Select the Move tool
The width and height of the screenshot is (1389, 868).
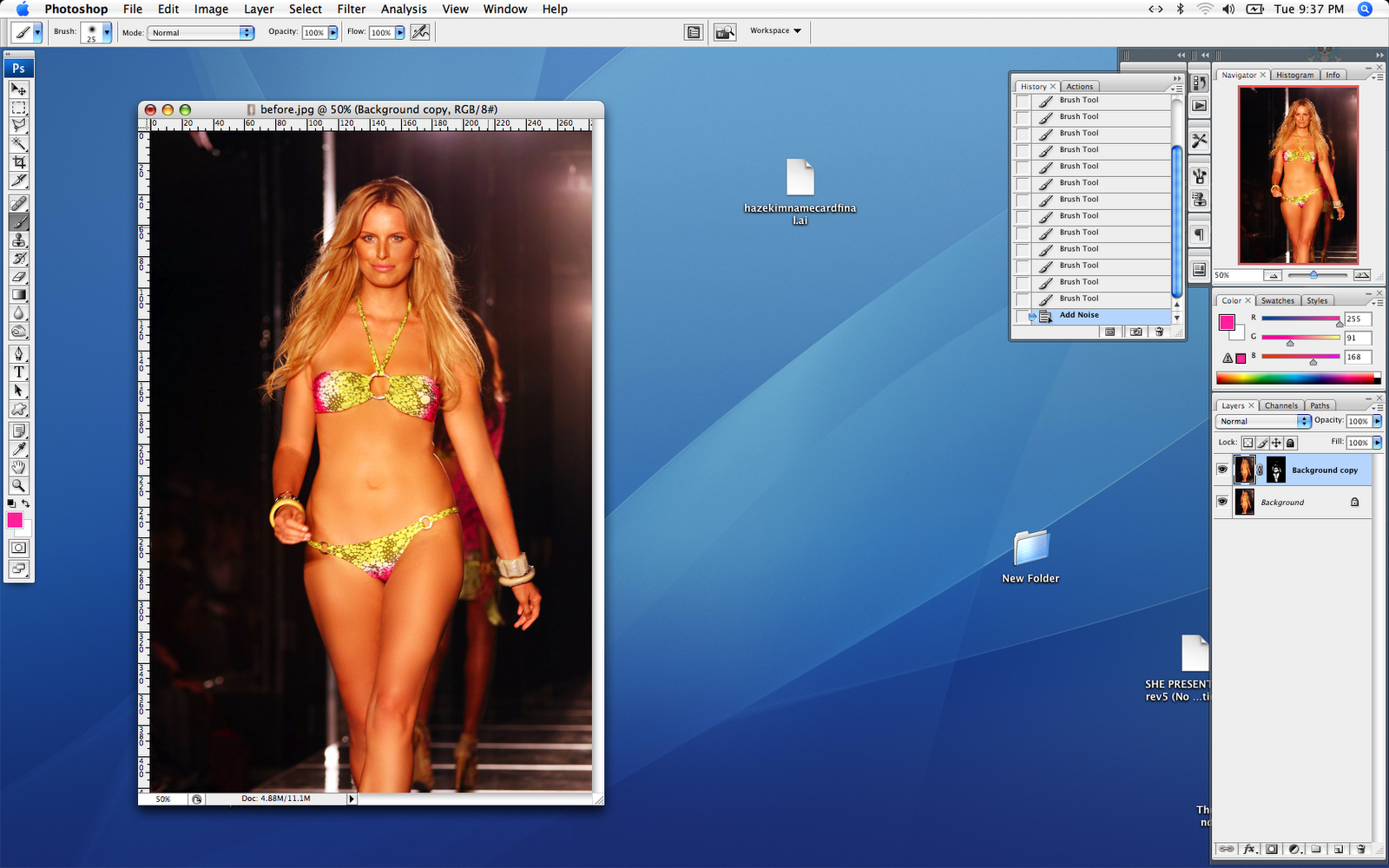pyautogui.click(x=18, y=89)
